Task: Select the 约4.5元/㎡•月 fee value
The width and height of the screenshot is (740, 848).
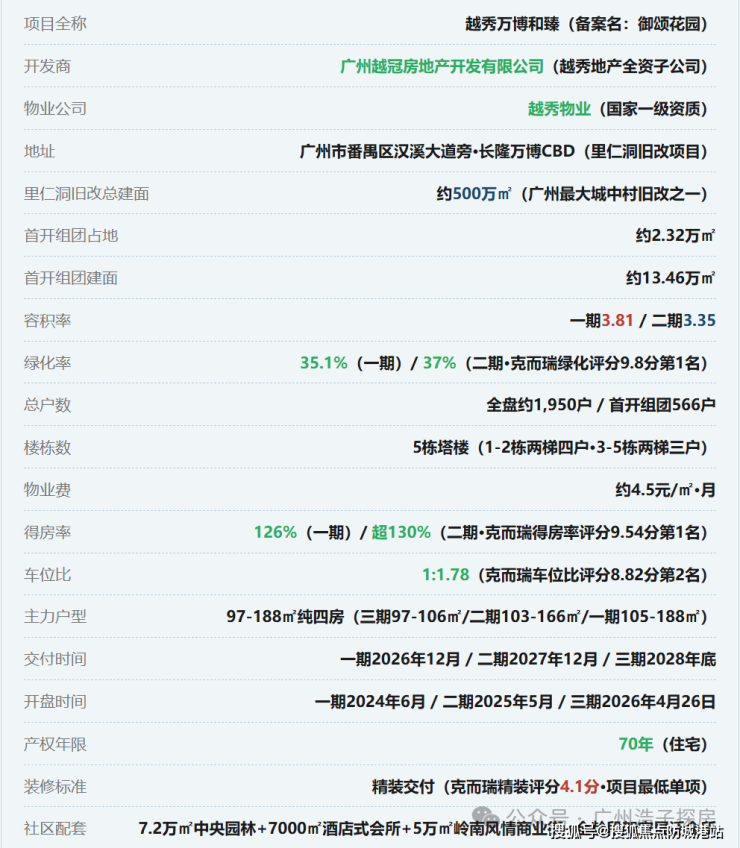Action: coord(665,490)
